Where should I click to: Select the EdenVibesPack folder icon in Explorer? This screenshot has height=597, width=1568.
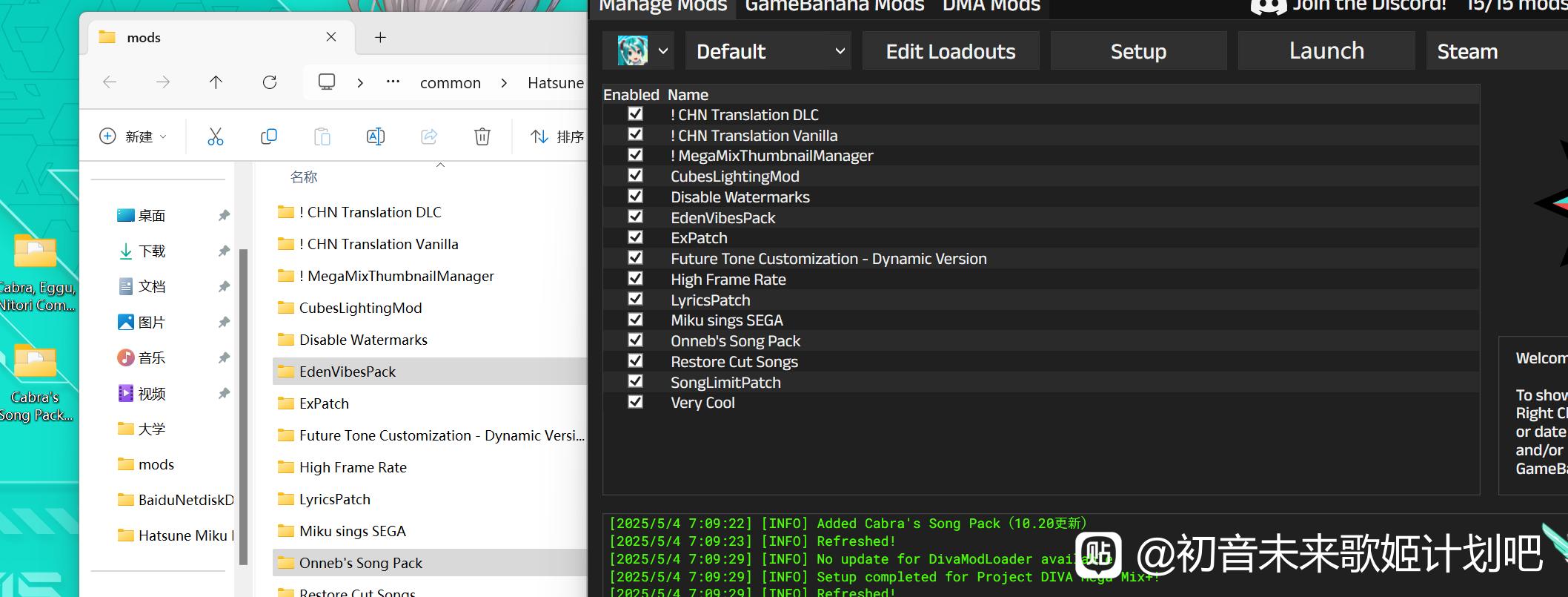[285, 372]
